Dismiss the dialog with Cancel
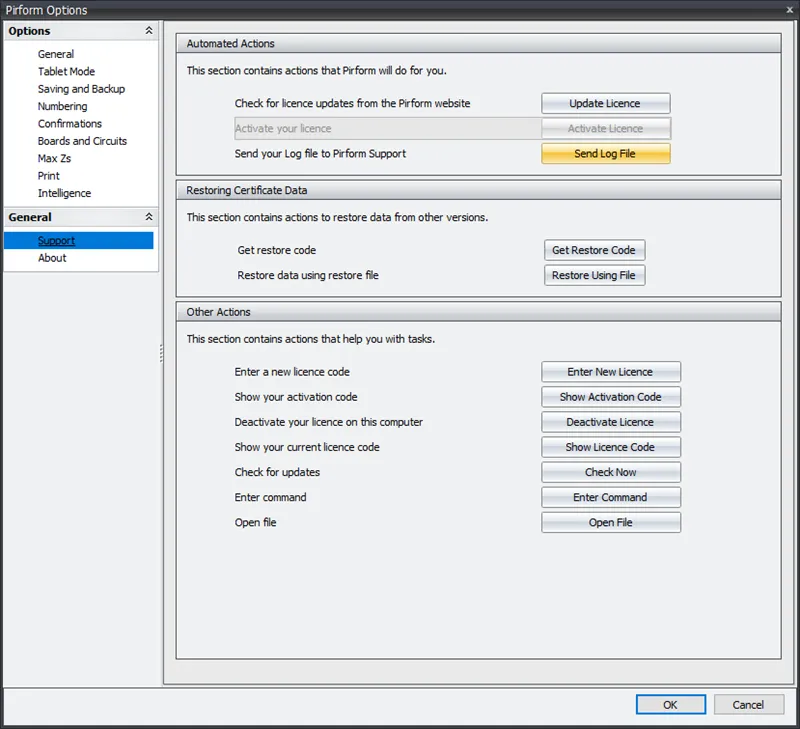800x729 pixels. pos(748,704)
